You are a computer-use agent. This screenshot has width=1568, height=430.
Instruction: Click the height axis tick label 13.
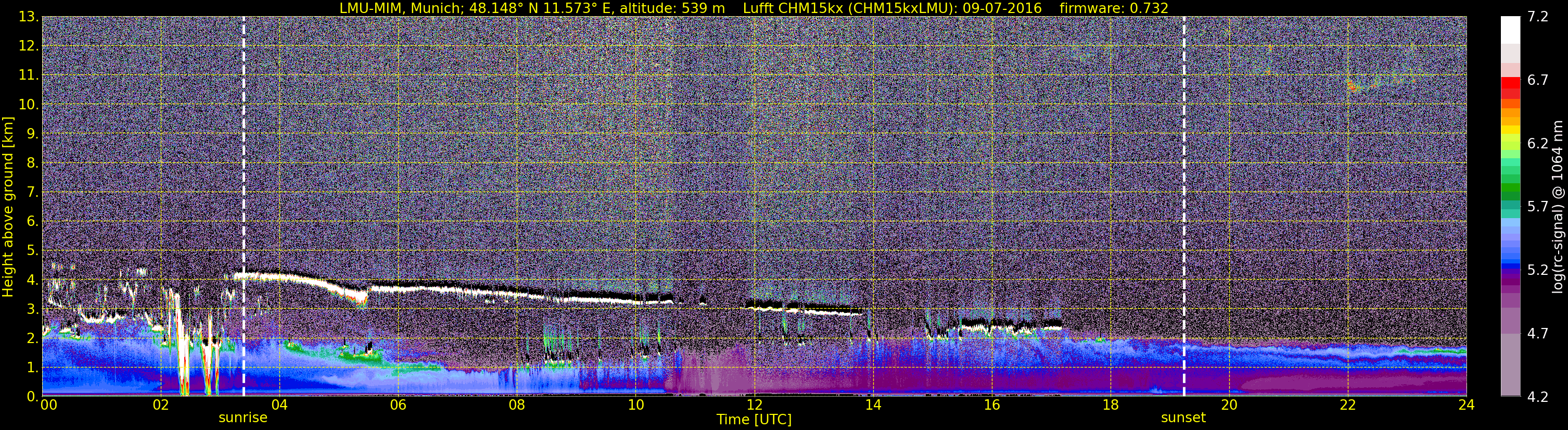pos(28,17)
